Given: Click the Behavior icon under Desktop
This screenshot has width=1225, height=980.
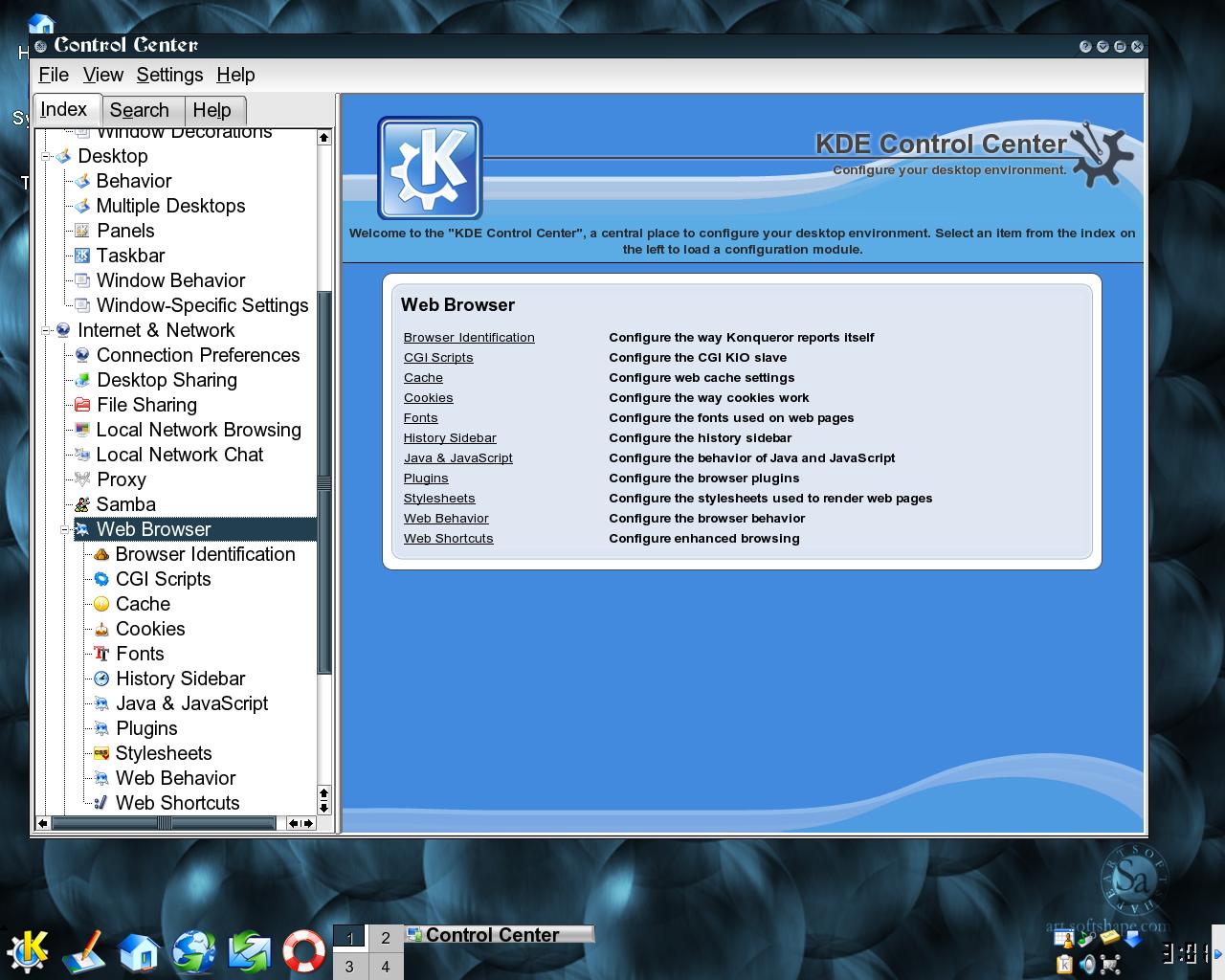Looking at the screenshot, I should tap(82, 181).
